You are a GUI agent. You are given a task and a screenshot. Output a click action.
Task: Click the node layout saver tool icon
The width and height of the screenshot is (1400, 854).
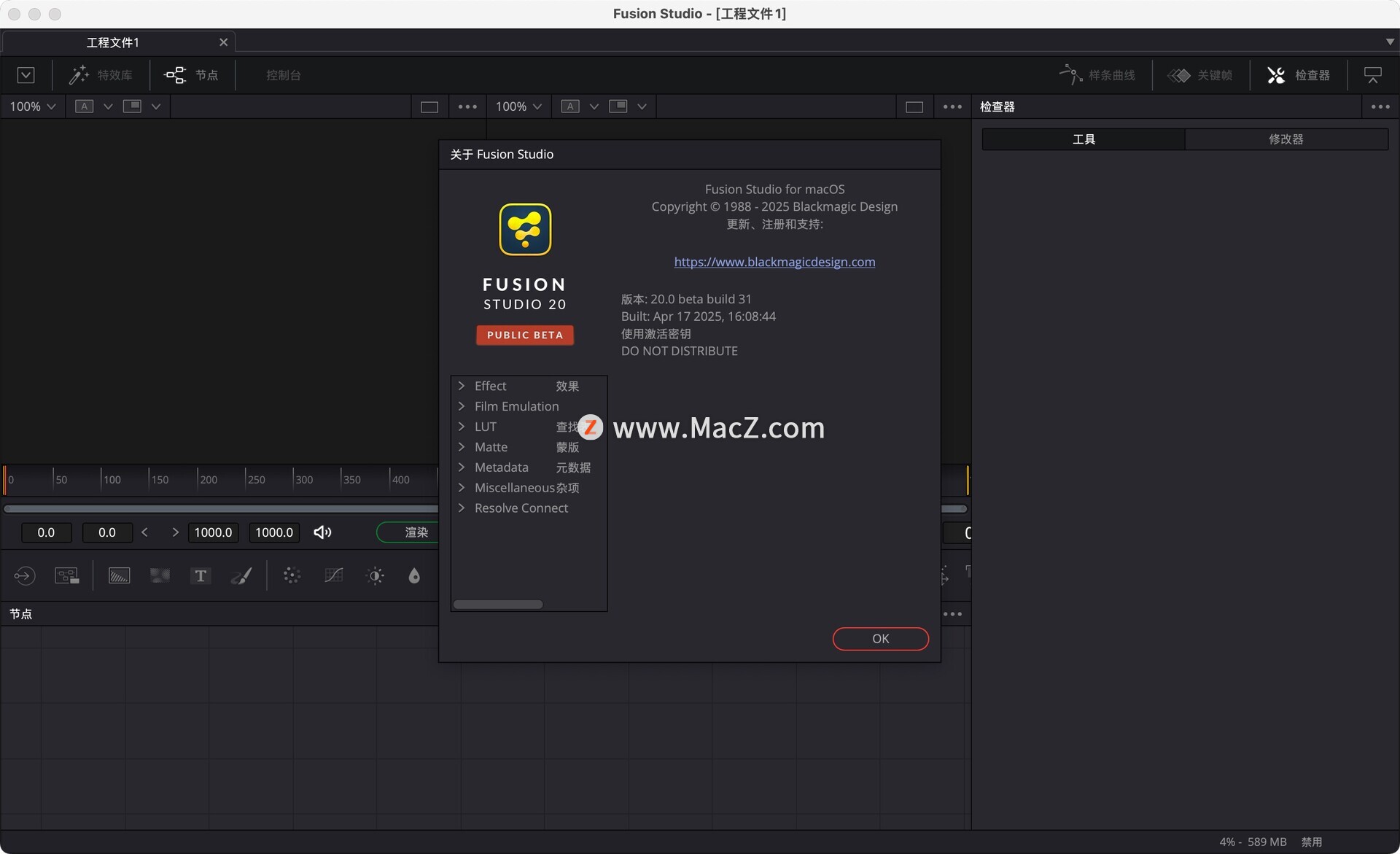pyautogui.click(x=67, y=575)
